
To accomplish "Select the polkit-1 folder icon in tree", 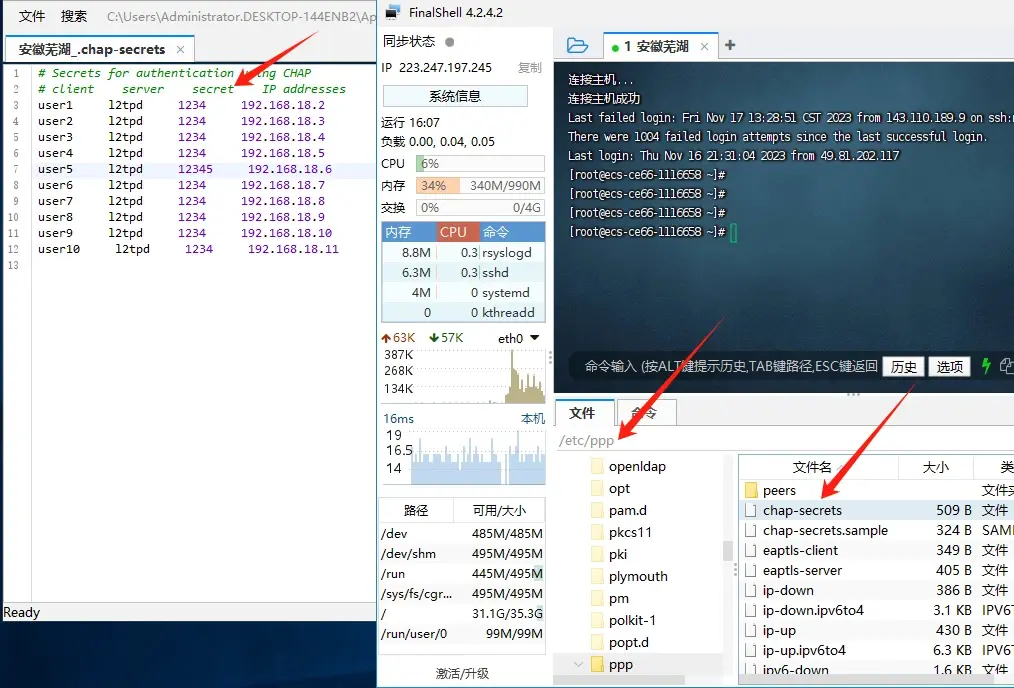I will tap(597, 619).
